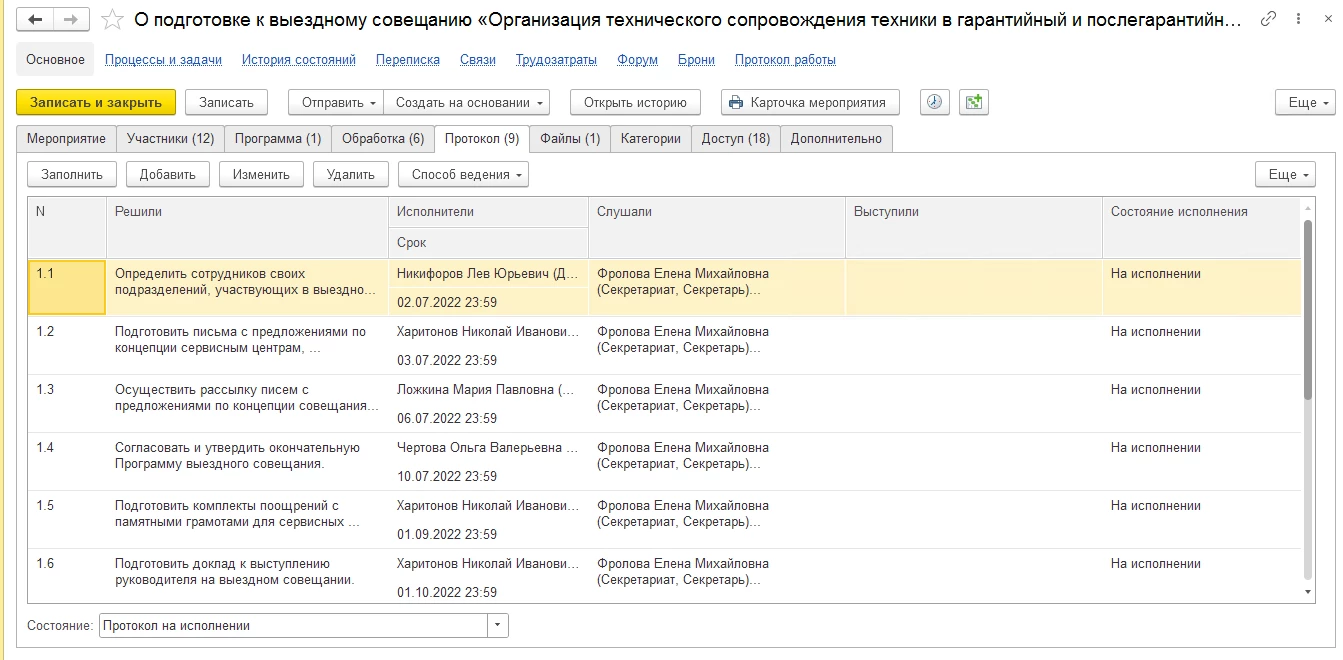Switch to the Участники (12) tab

[170, 139]
